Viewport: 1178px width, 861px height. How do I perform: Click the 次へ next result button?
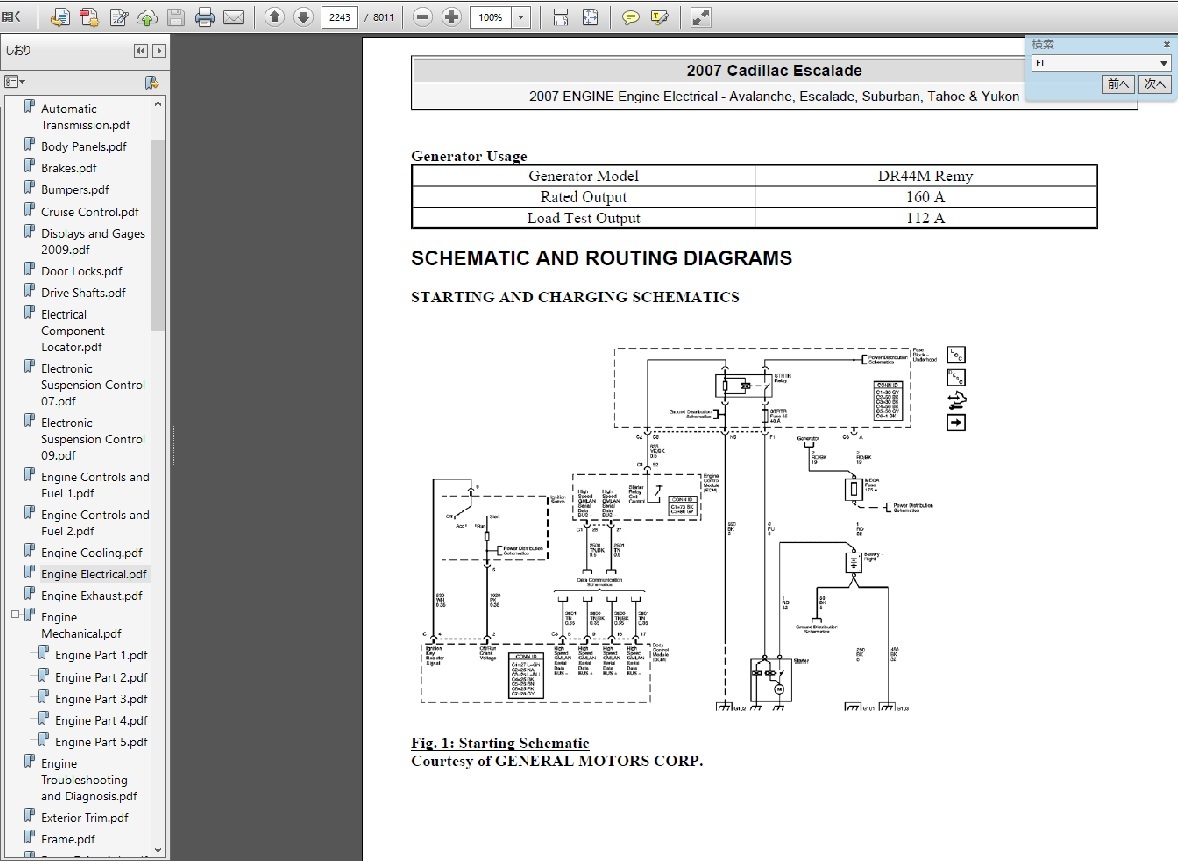[1155, 84]
